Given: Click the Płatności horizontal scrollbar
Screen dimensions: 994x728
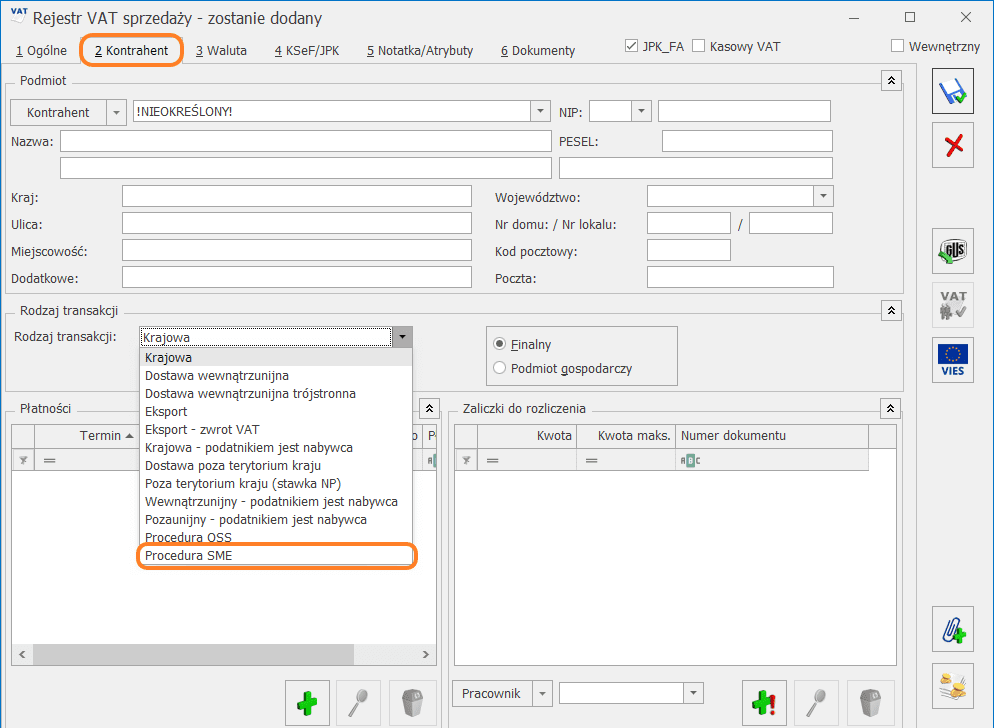Looking at the screenshot, I should pyautogui.click(x=224, y=654).
